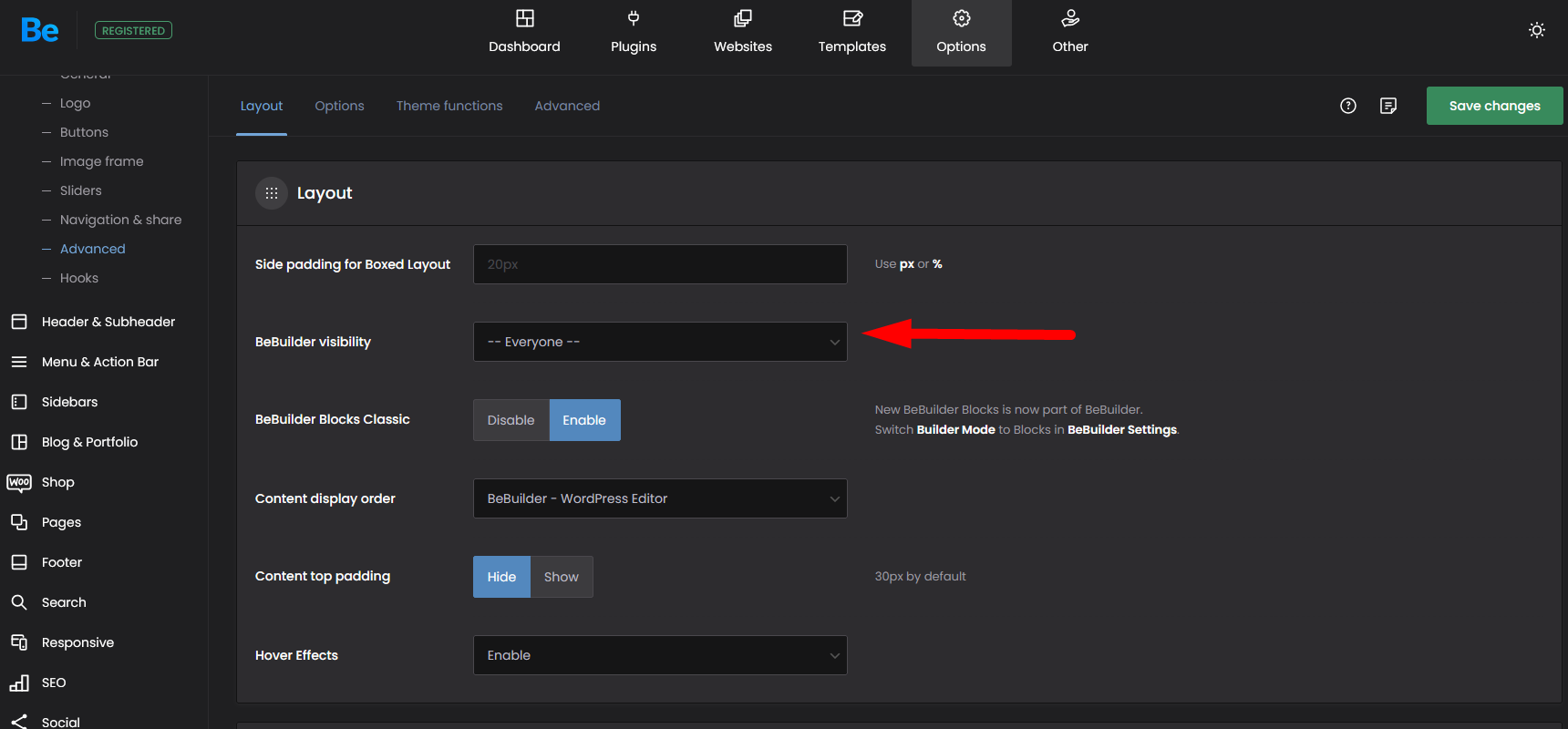This screenshot has width=1568, height=729.
Task: Click the Layout section grid icon
Action: pyautogui.click(x=272, y=193)
